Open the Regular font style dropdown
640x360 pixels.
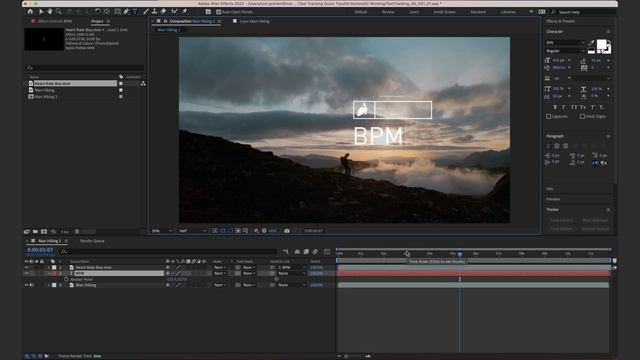click(565, 51)
